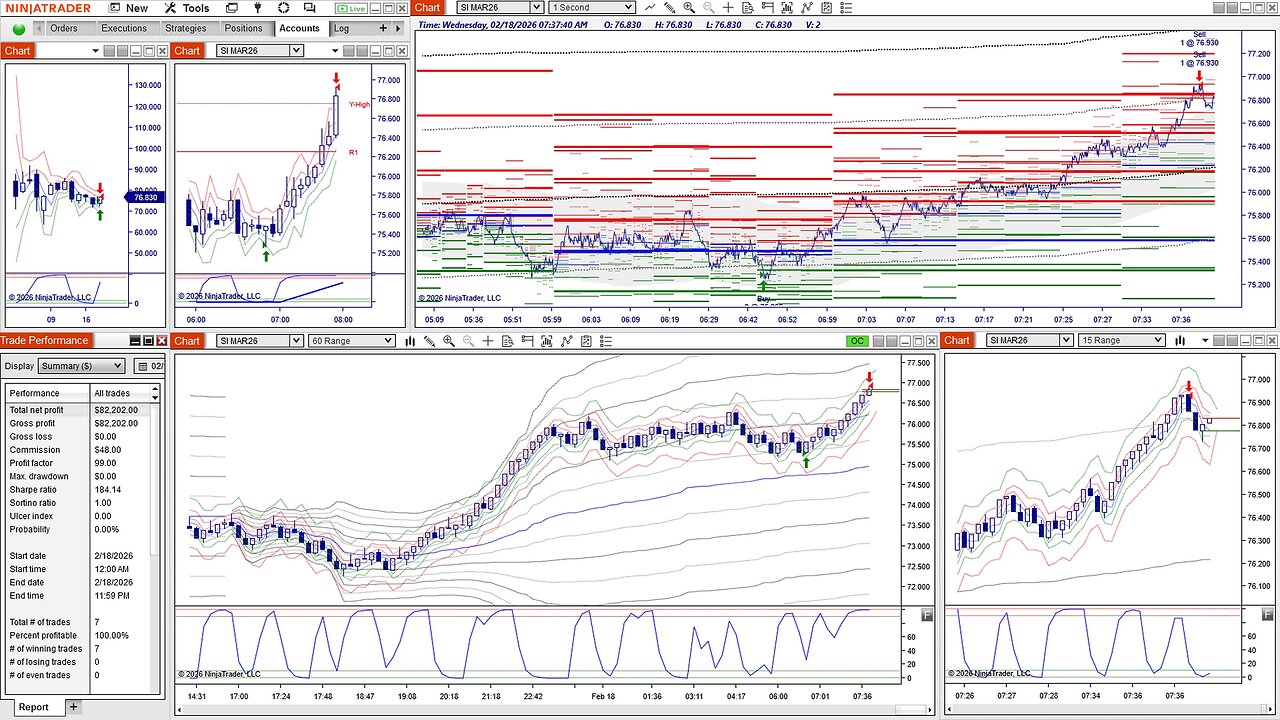Add a tab next to Report
The image size is (1280, 720).
click(x=73, y=707)
